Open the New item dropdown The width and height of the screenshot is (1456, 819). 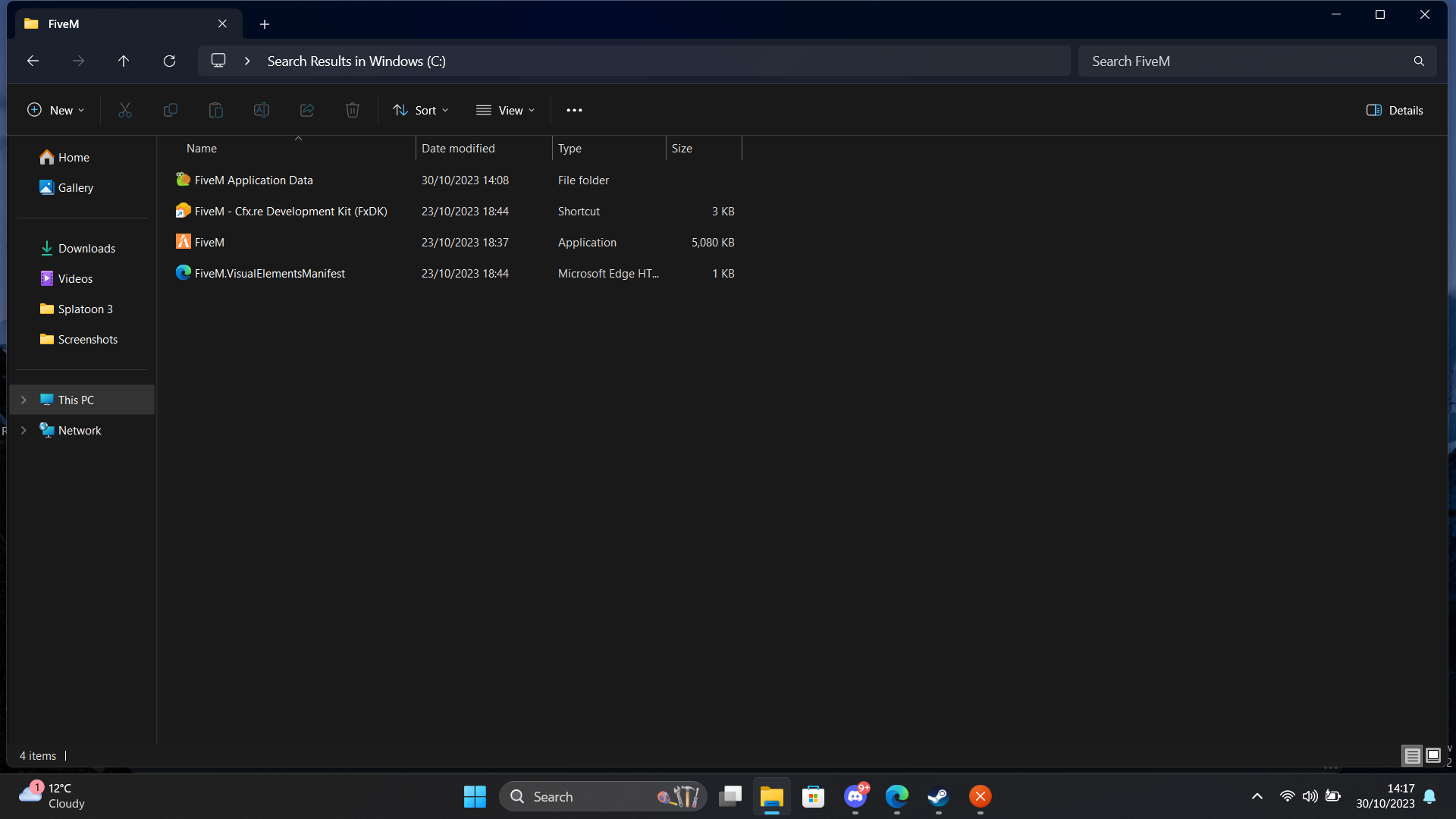[56, 110]
